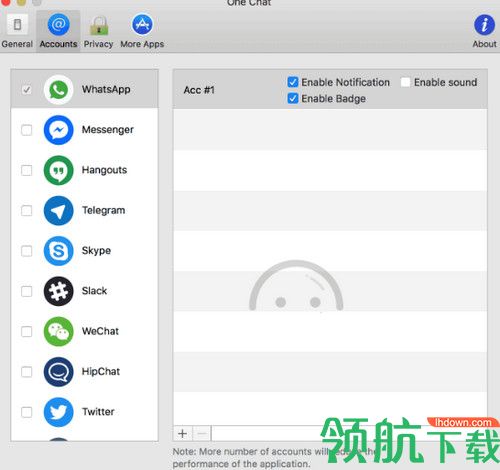Enable the Telegram checkbox
This screenshot has width=500, height=470.
click(x=27, y=211)
